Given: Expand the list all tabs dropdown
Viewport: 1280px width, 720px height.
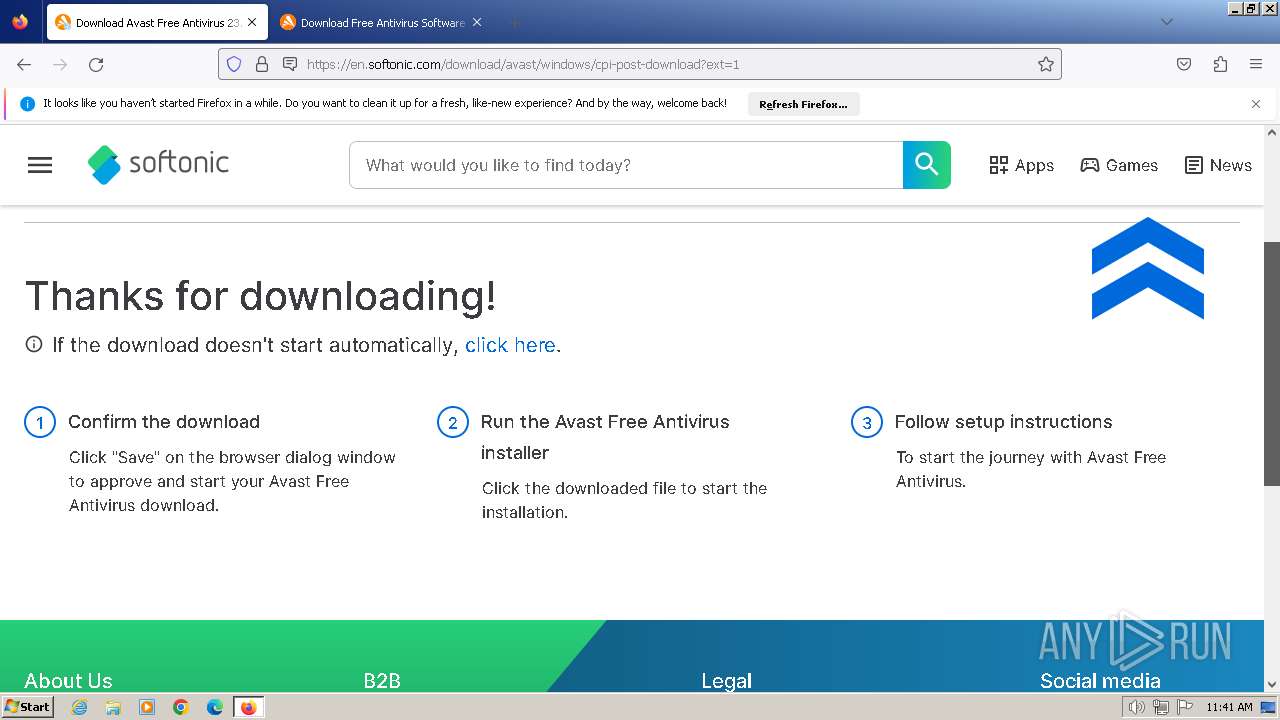Looking at the screenshot, I should pyautogui.click(x=1166, y=22).
